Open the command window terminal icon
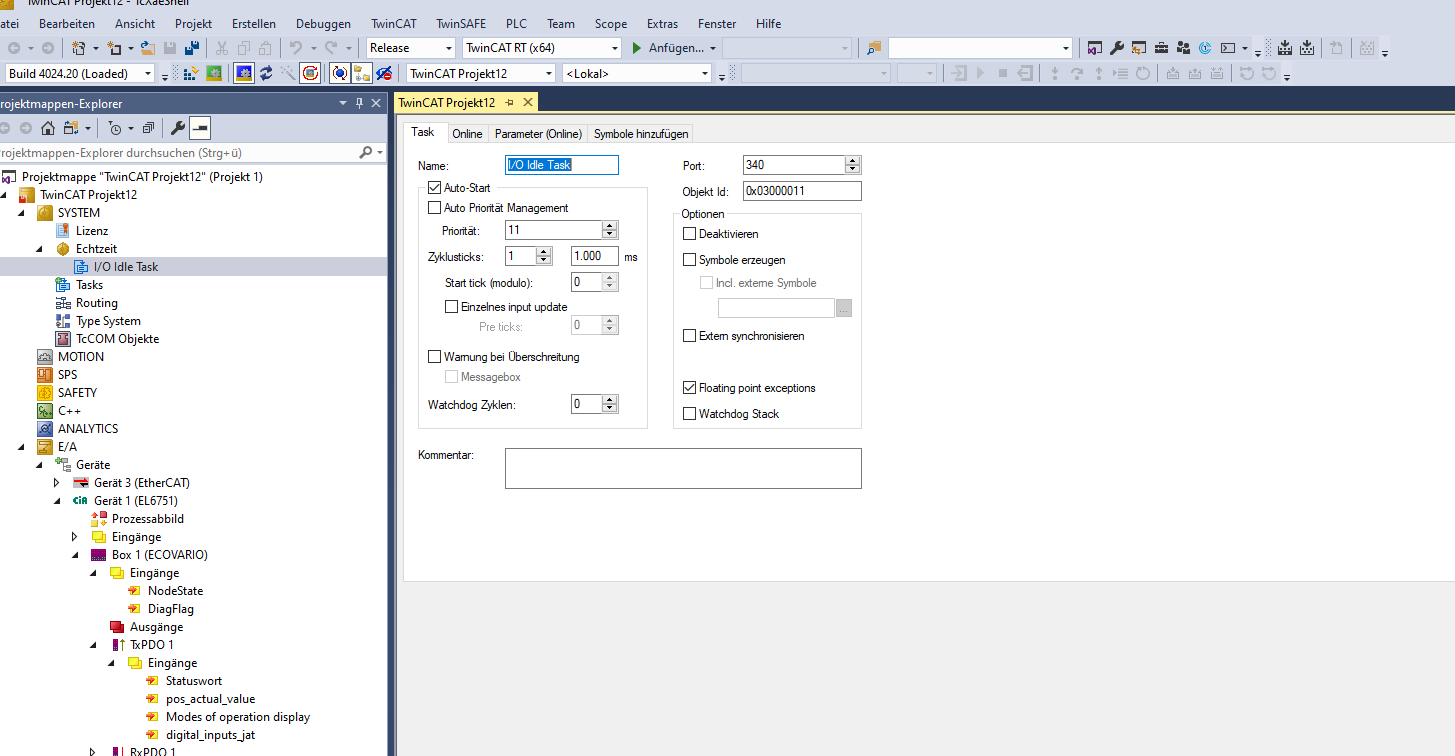 point(1227,48)
